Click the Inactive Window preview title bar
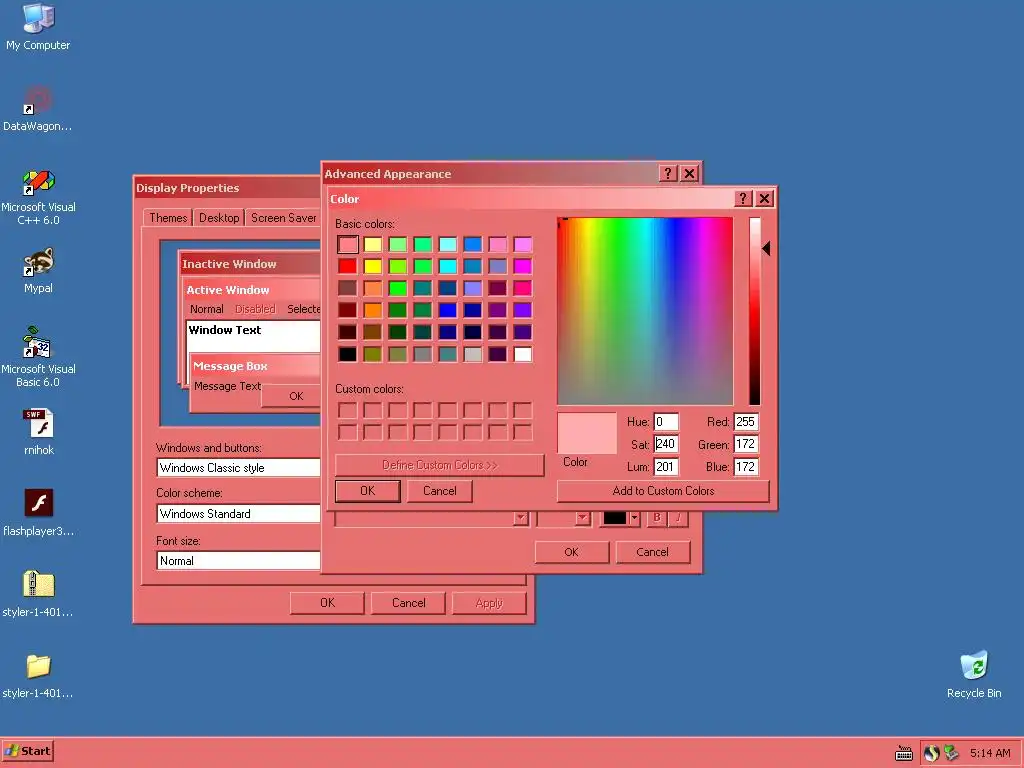The height and width of the screenshot is (768, 1024). [x=249, y=264]
